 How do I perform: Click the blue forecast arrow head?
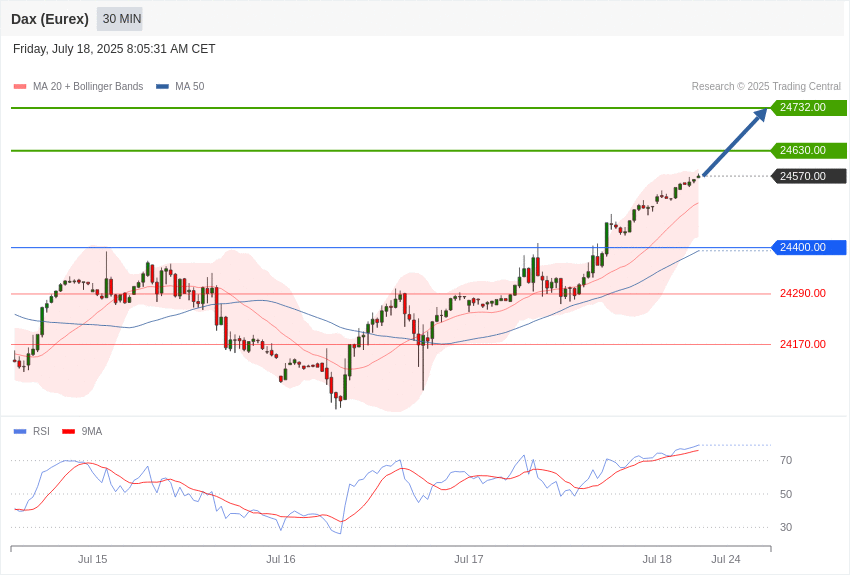pyautogui.click(x=761, y=114)
